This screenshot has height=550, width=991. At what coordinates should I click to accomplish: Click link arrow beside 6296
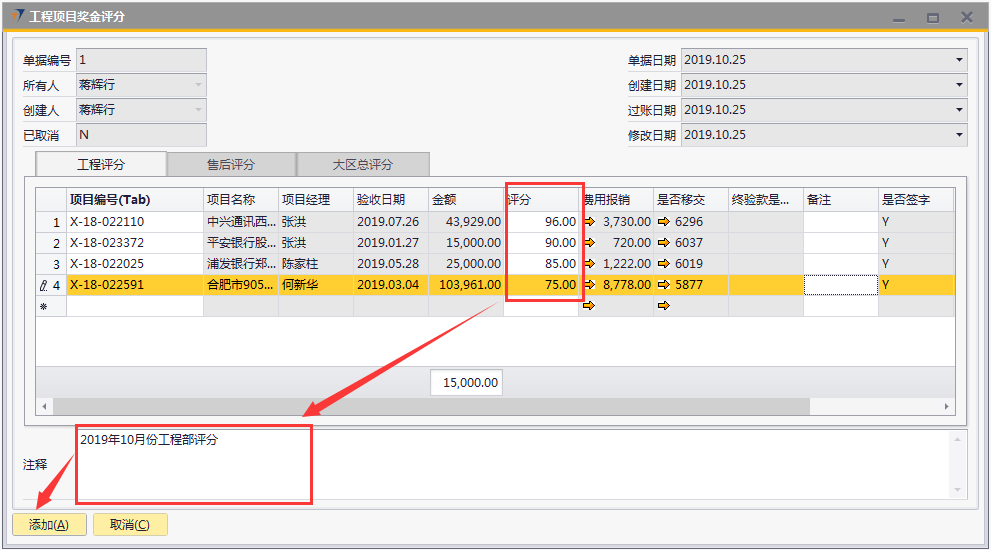point(664,222)
